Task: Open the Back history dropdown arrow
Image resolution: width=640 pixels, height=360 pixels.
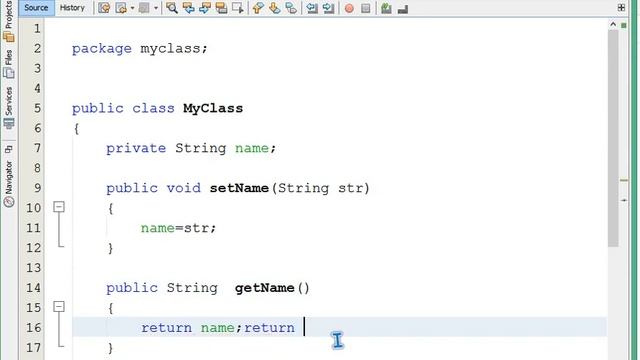Action: pos(132,8)
